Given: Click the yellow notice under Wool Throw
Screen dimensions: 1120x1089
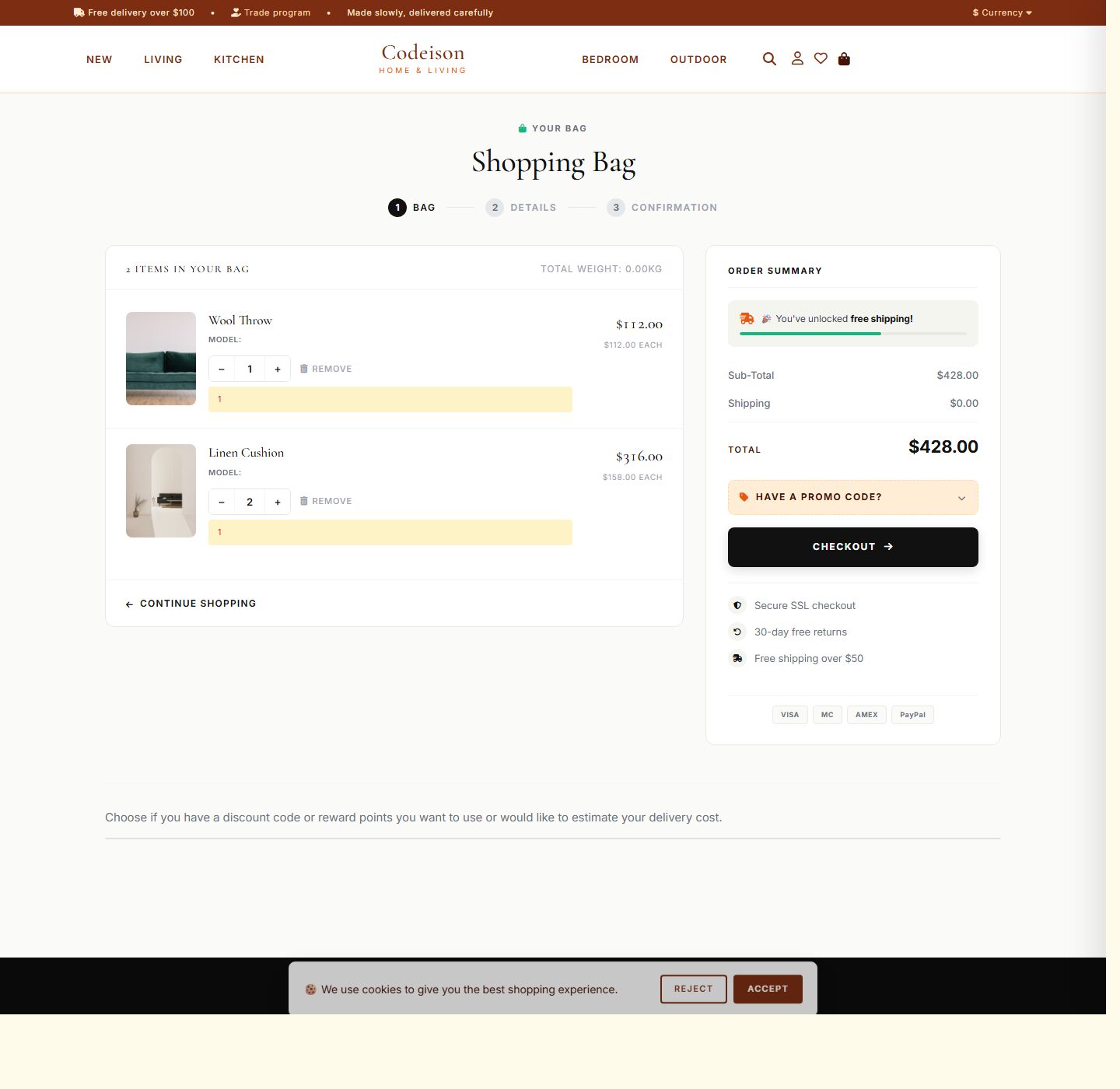Looking at the screenshot, I should pos(390,399).
